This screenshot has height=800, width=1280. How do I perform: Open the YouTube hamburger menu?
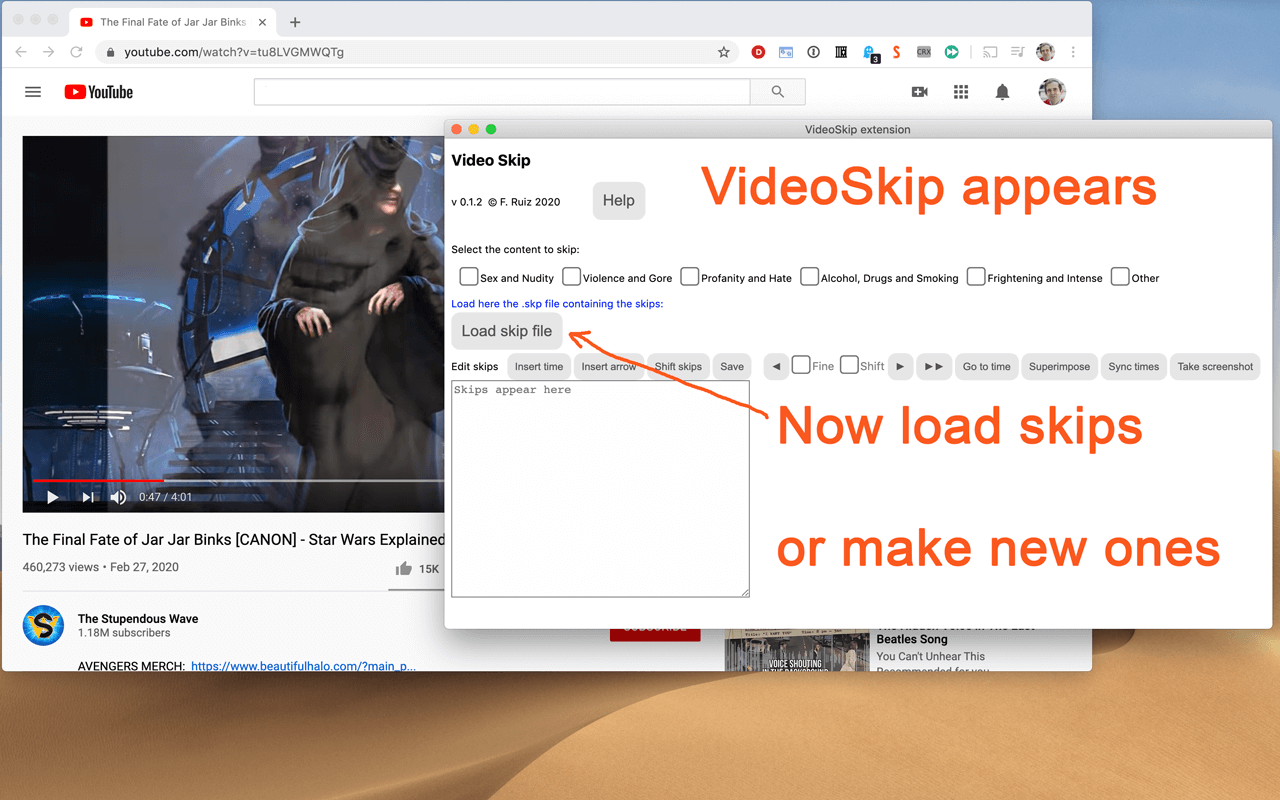tap(32, 91)
